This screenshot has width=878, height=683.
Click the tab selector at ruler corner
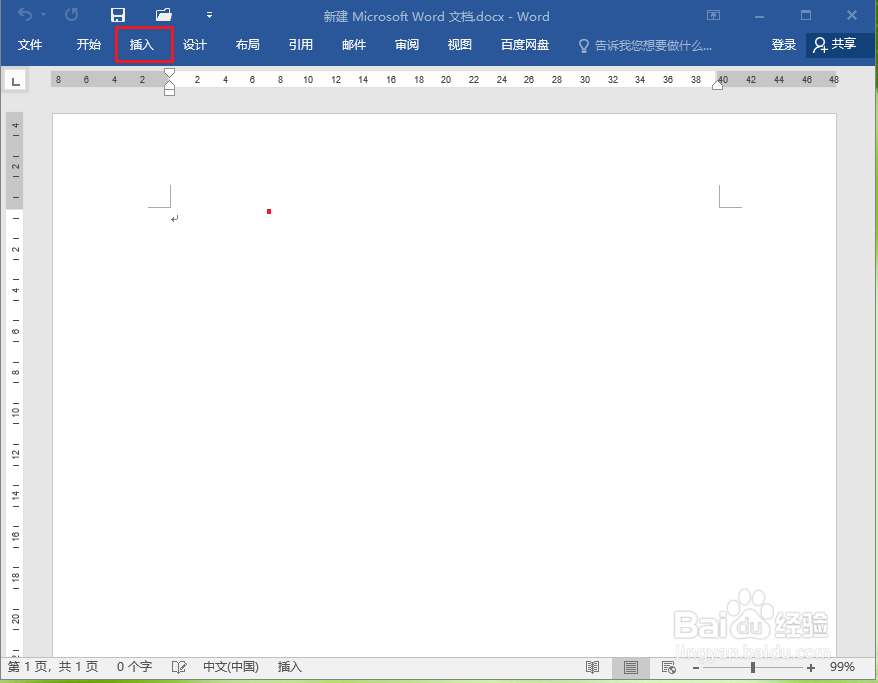coord(15,80)
